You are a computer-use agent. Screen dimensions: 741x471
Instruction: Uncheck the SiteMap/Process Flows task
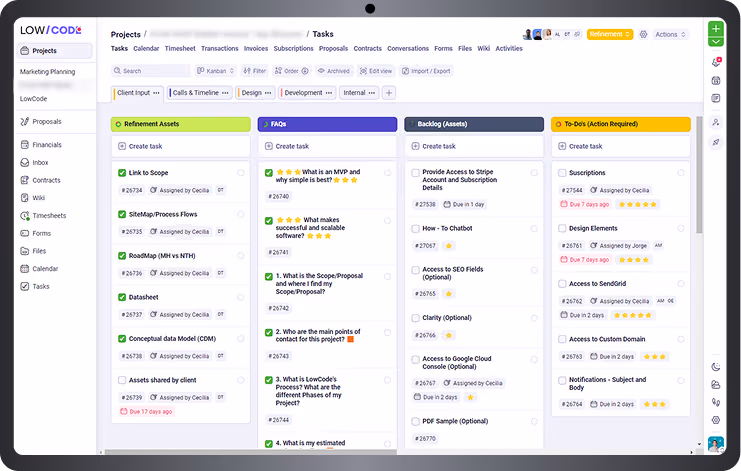122,214
